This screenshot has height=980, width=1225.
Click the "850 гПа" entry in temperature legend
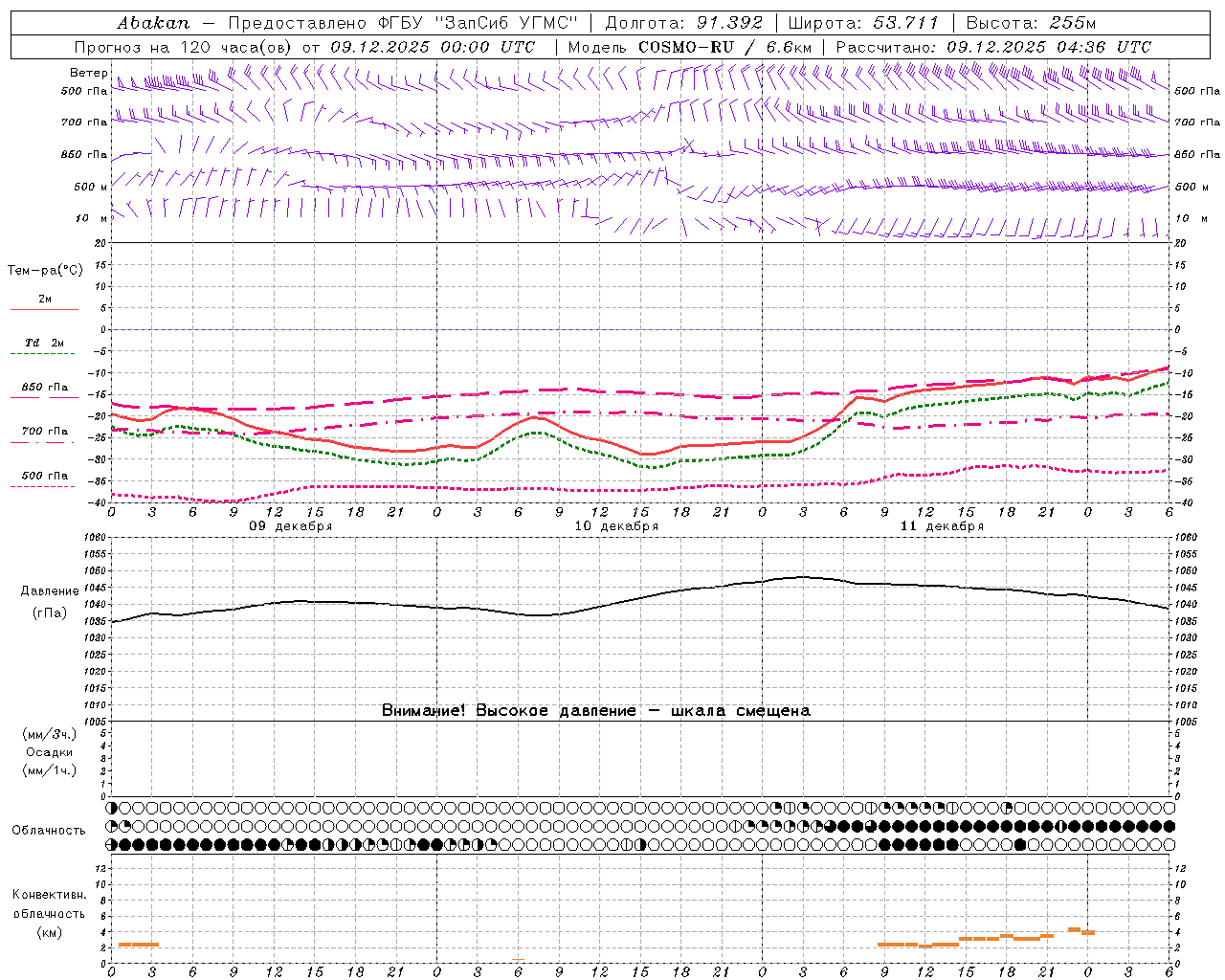click(x=45, y=388)
